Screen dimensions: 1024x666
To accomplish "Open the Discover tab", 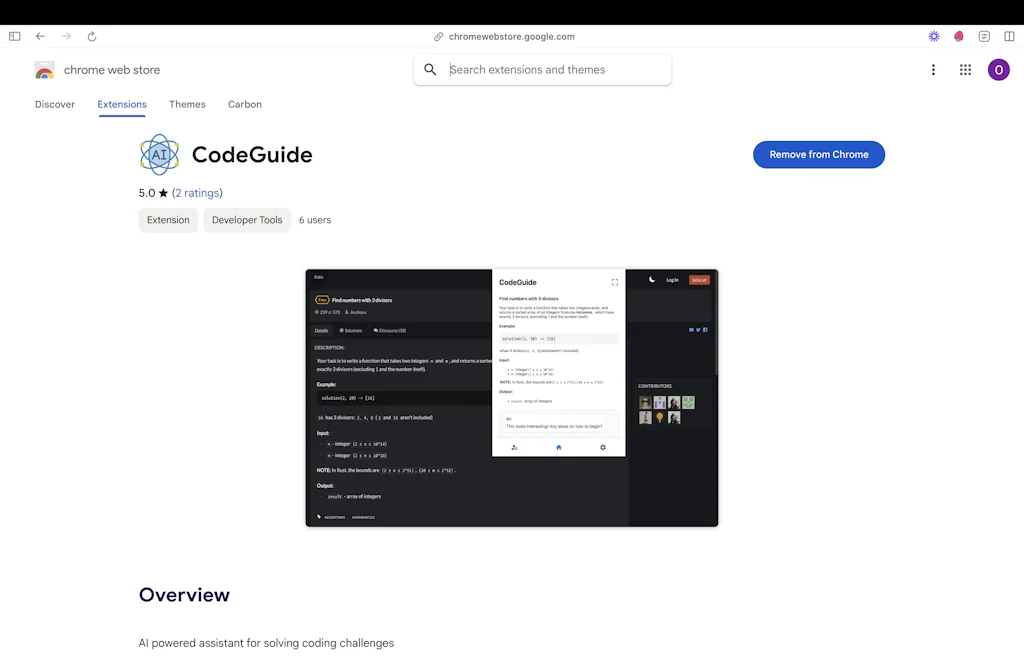I will tap(55, 104).
